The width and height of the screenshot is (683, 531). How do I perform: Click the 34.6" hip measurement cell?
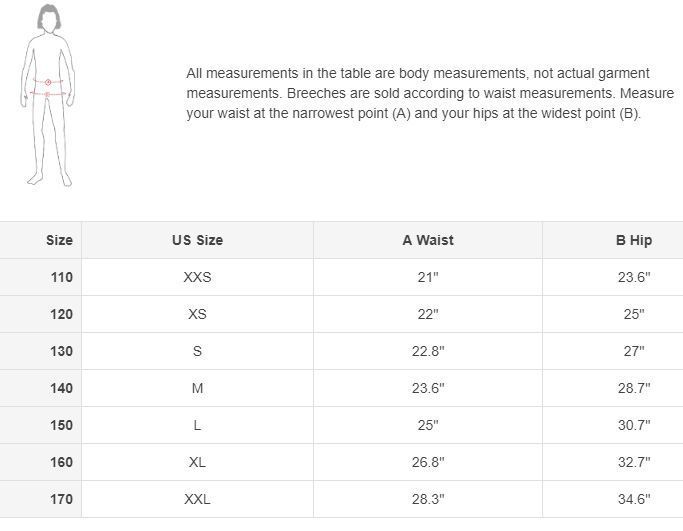click(633, 499)
